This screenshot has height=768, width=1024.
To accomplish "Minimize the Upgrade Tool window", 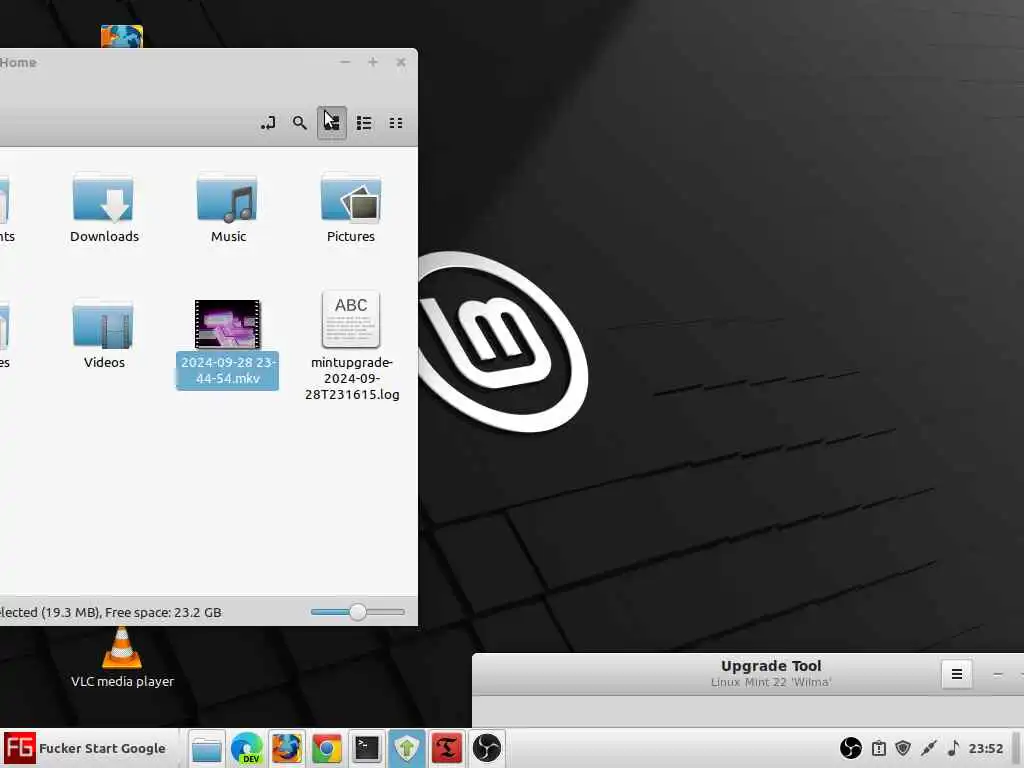I will (x=998, y=674).
